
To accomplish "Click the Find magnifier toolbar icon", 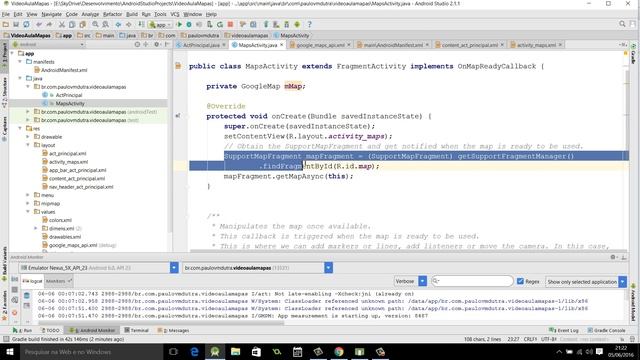I will [x=95, y=24].
